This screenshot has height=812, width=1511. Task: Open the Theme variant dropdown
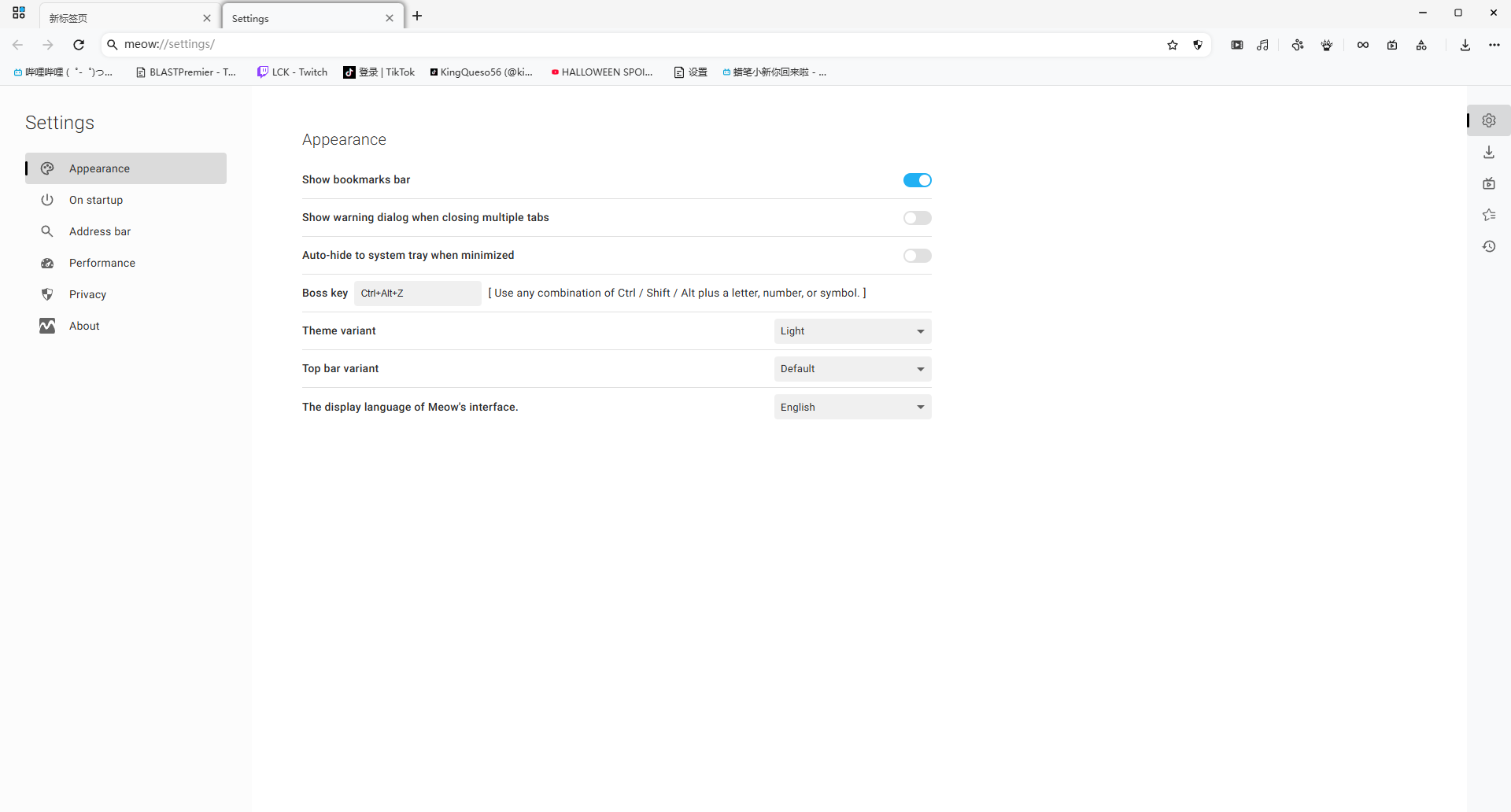[x=852, y=330]
